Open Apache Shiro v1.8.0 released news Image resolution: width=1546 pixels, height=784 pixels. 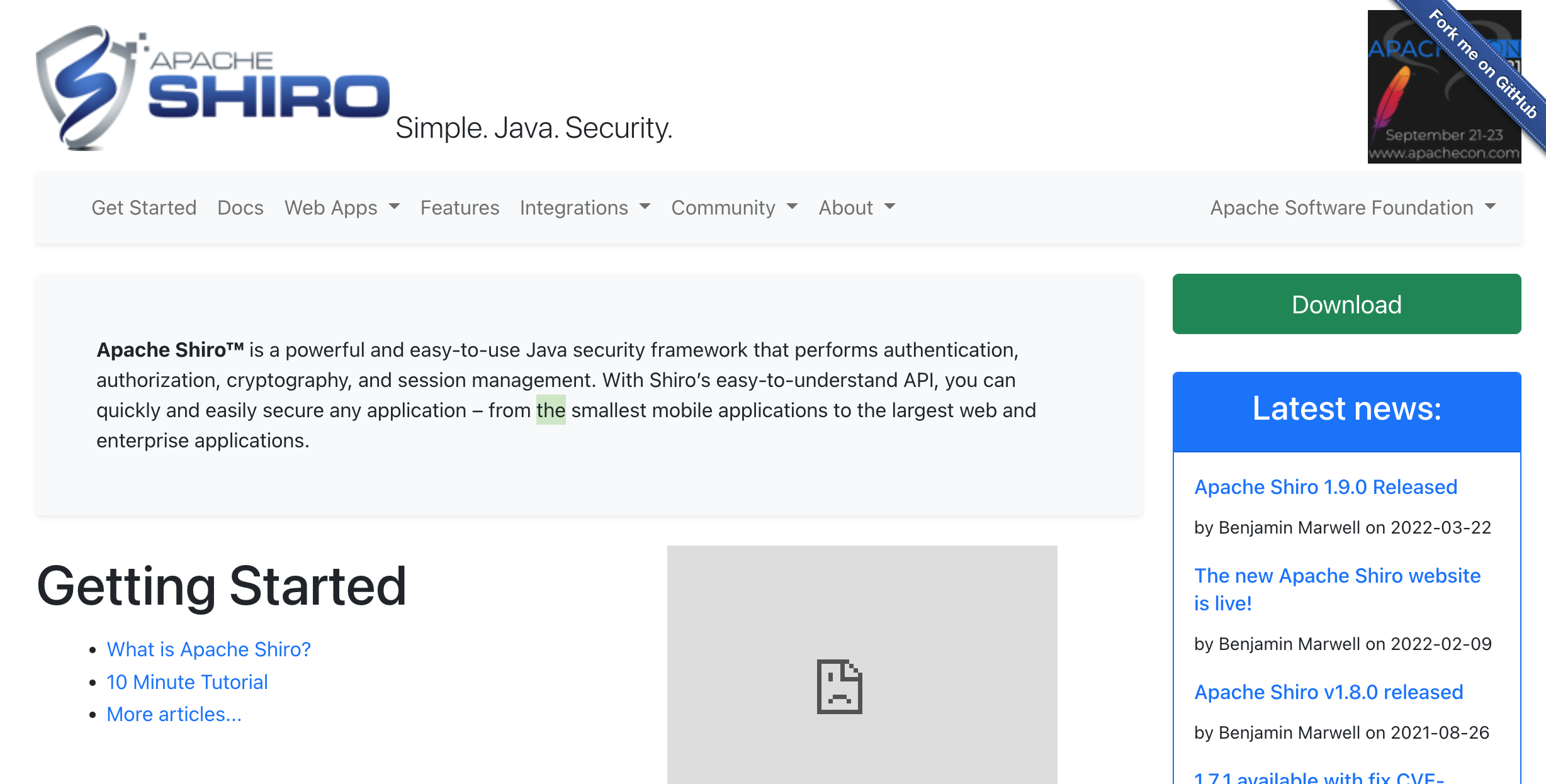click(1328, 692)
